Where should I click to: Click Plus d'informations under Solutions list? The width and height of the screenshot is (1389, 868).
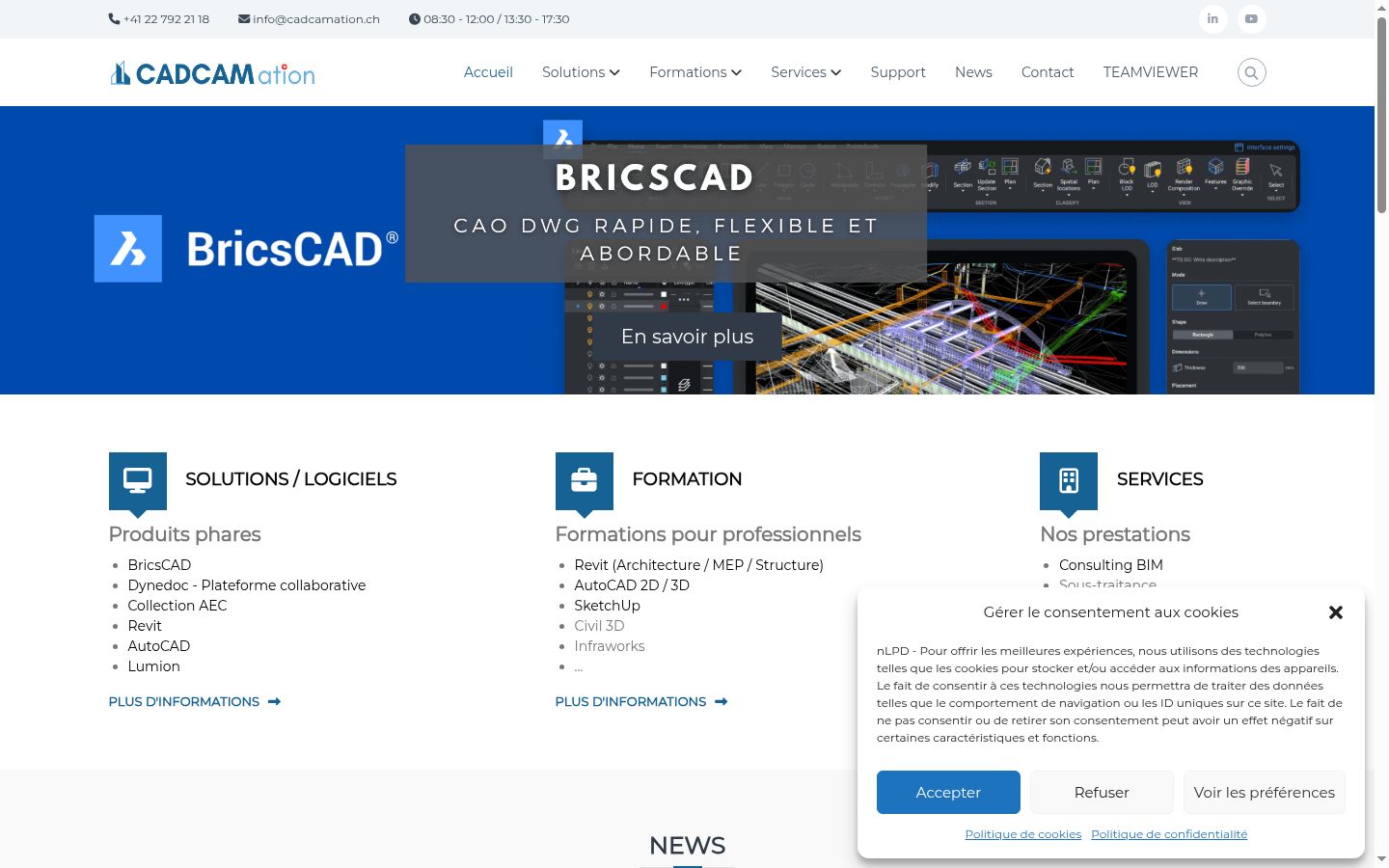pyautogui.click(x=184, y=702)
